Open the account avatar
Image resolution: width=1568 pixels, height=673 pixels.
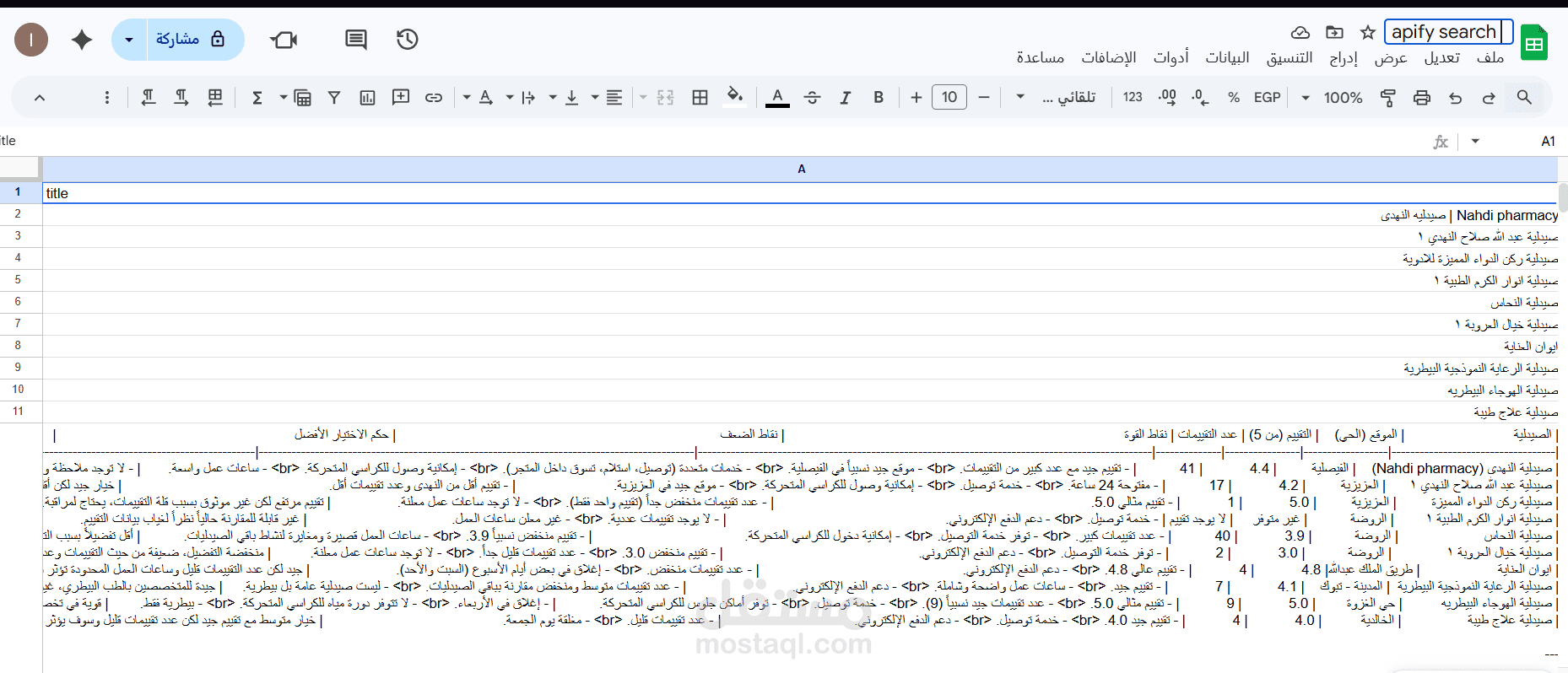pyautogui.click(x=31, y=39)
